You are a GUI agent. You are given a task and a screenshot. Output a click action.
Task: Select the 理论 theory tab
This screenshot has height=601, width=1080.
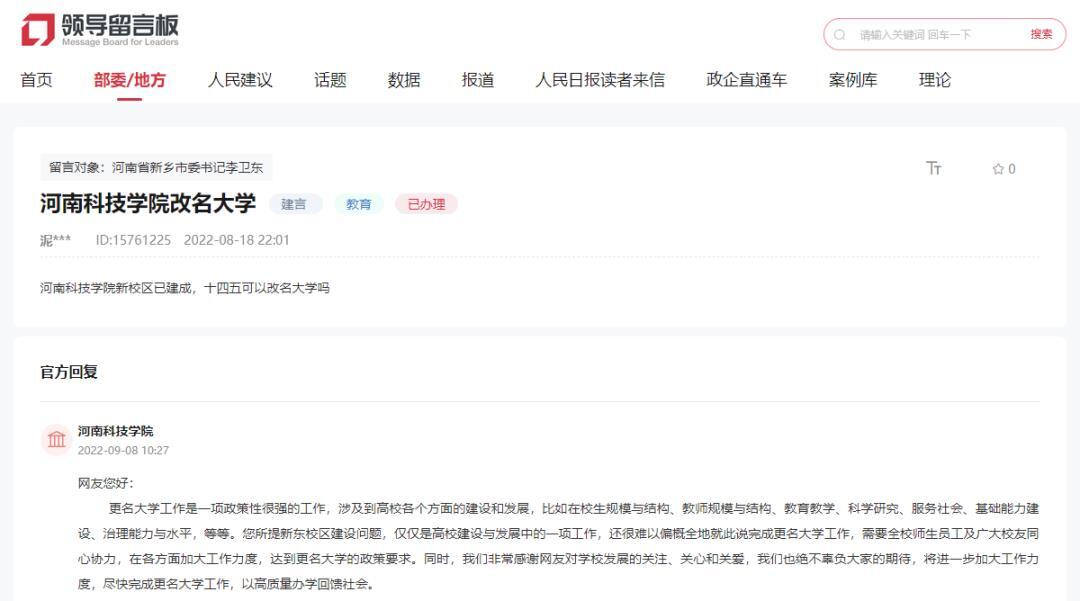coord(935,80)
